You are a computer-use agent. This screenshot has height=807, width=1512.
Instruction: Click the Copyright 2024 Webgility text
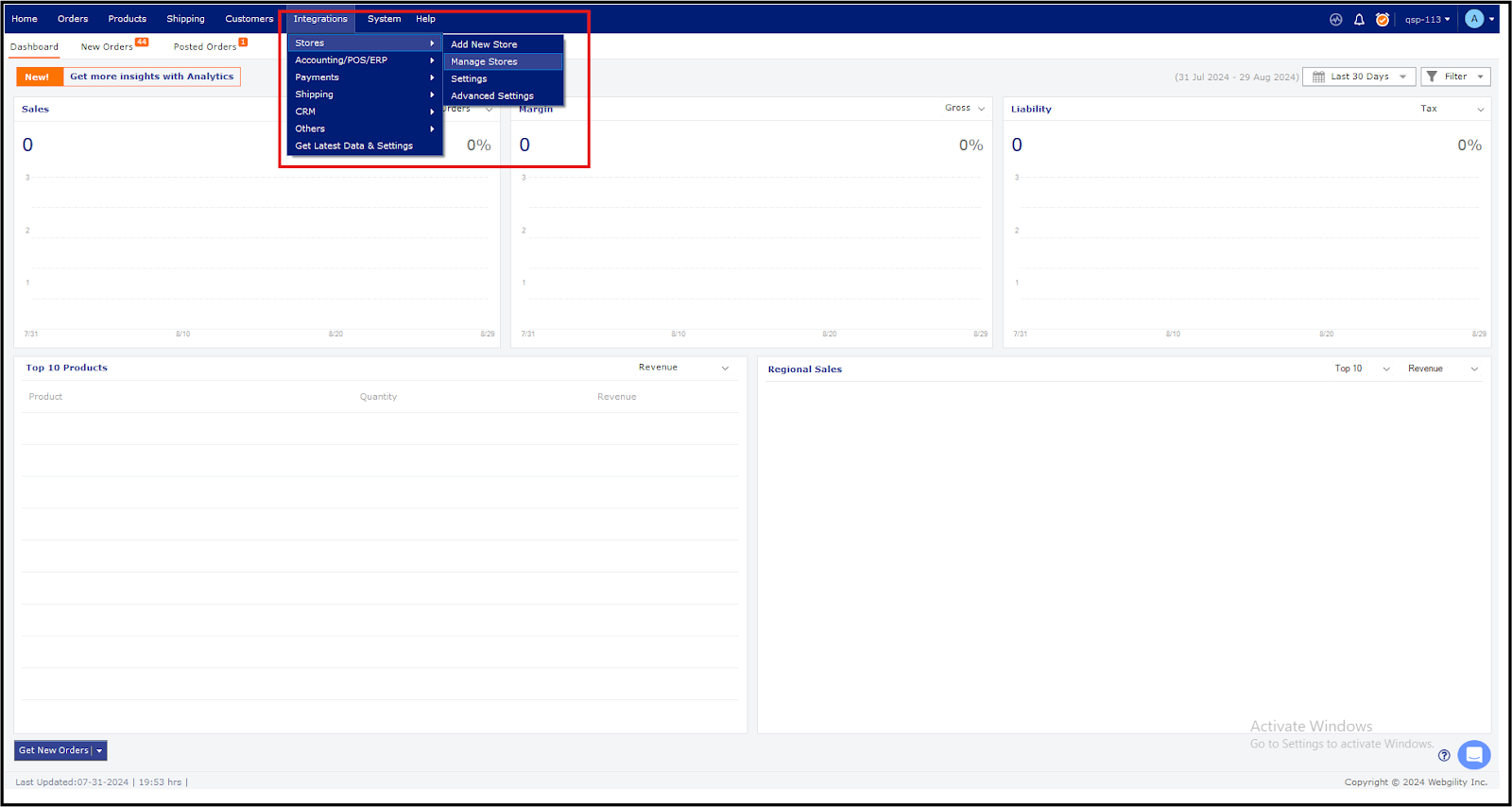(1417, 782)
